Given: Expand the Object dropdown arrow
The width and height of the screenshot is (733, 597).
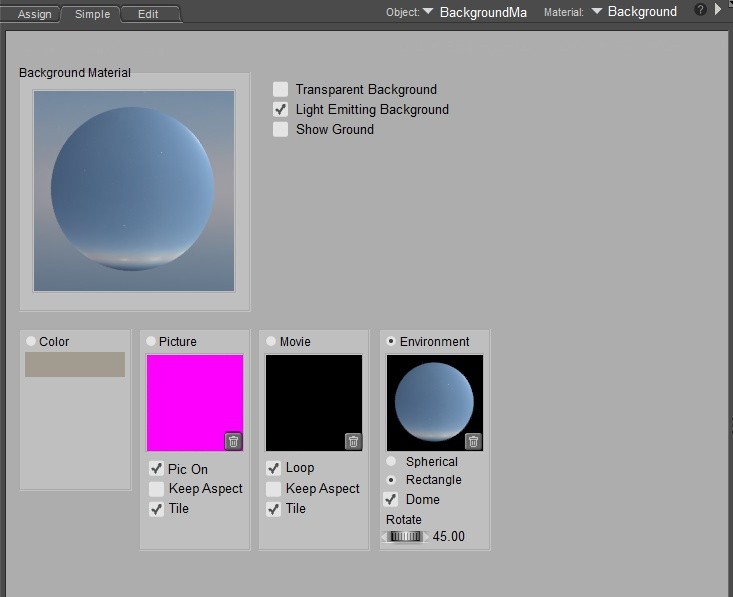Looking at the screenshot, I should [x=428, y=12].
